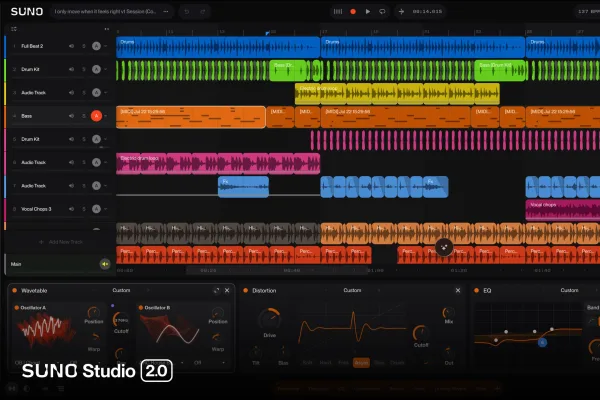Click the track list view icon above tracks
Image resolution: width=600 pixels, height=400 pixels.
[x=14, y=29]
